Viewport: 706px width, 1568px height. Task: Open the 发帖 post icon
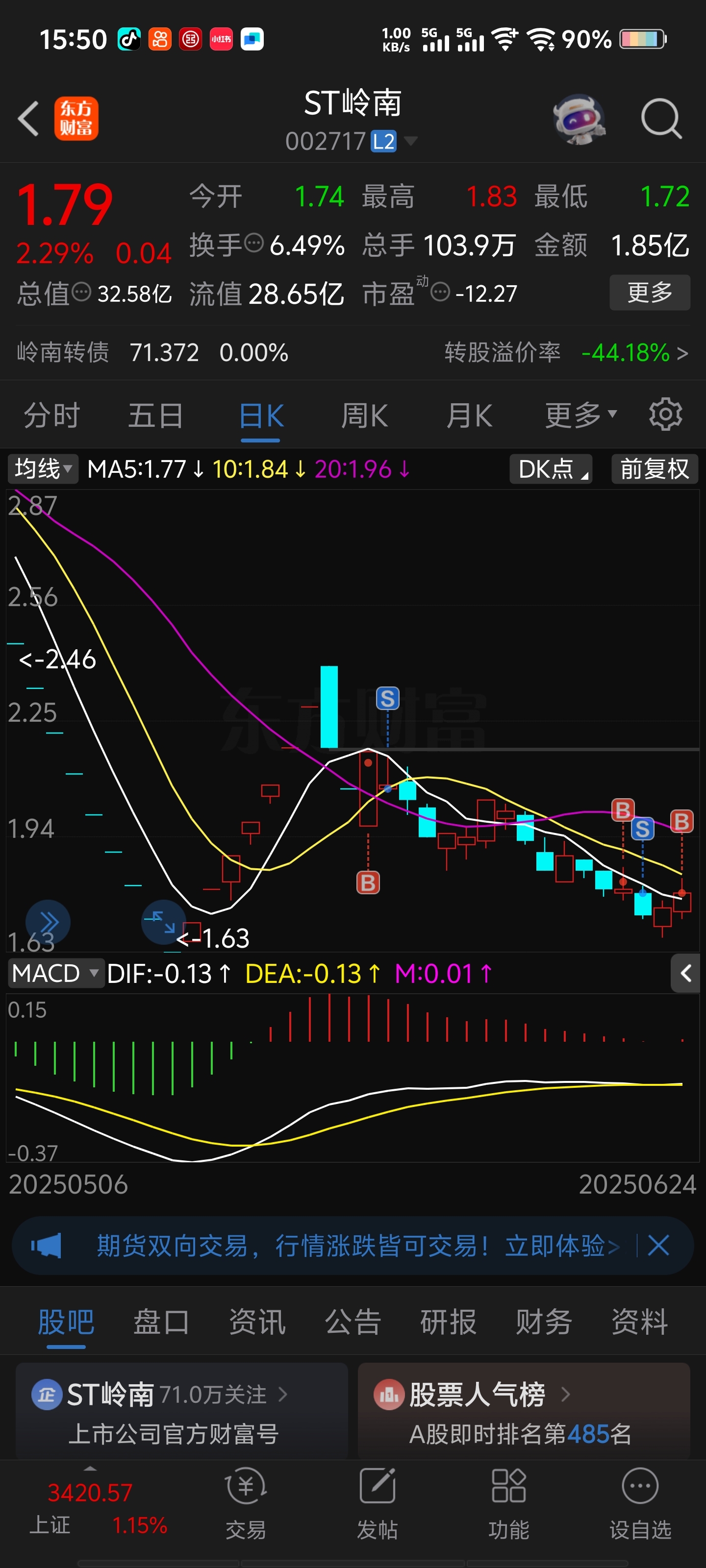click(x=377, y=1502)
